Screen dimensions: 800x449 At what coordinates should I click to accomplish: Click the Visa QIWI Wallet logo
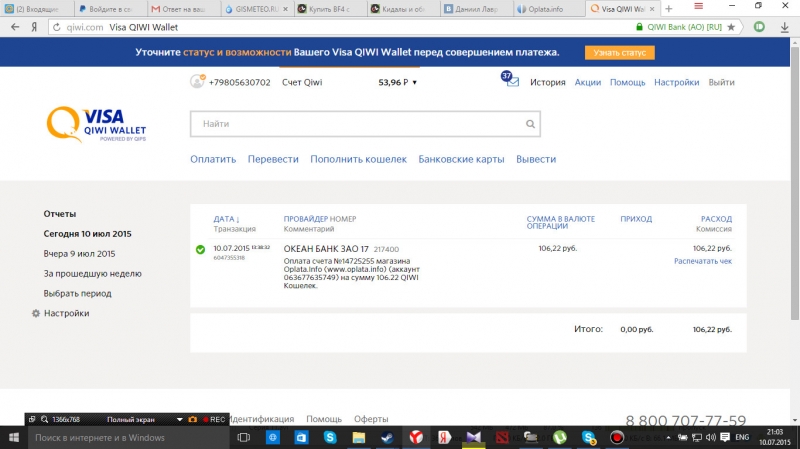pos(96,124)
